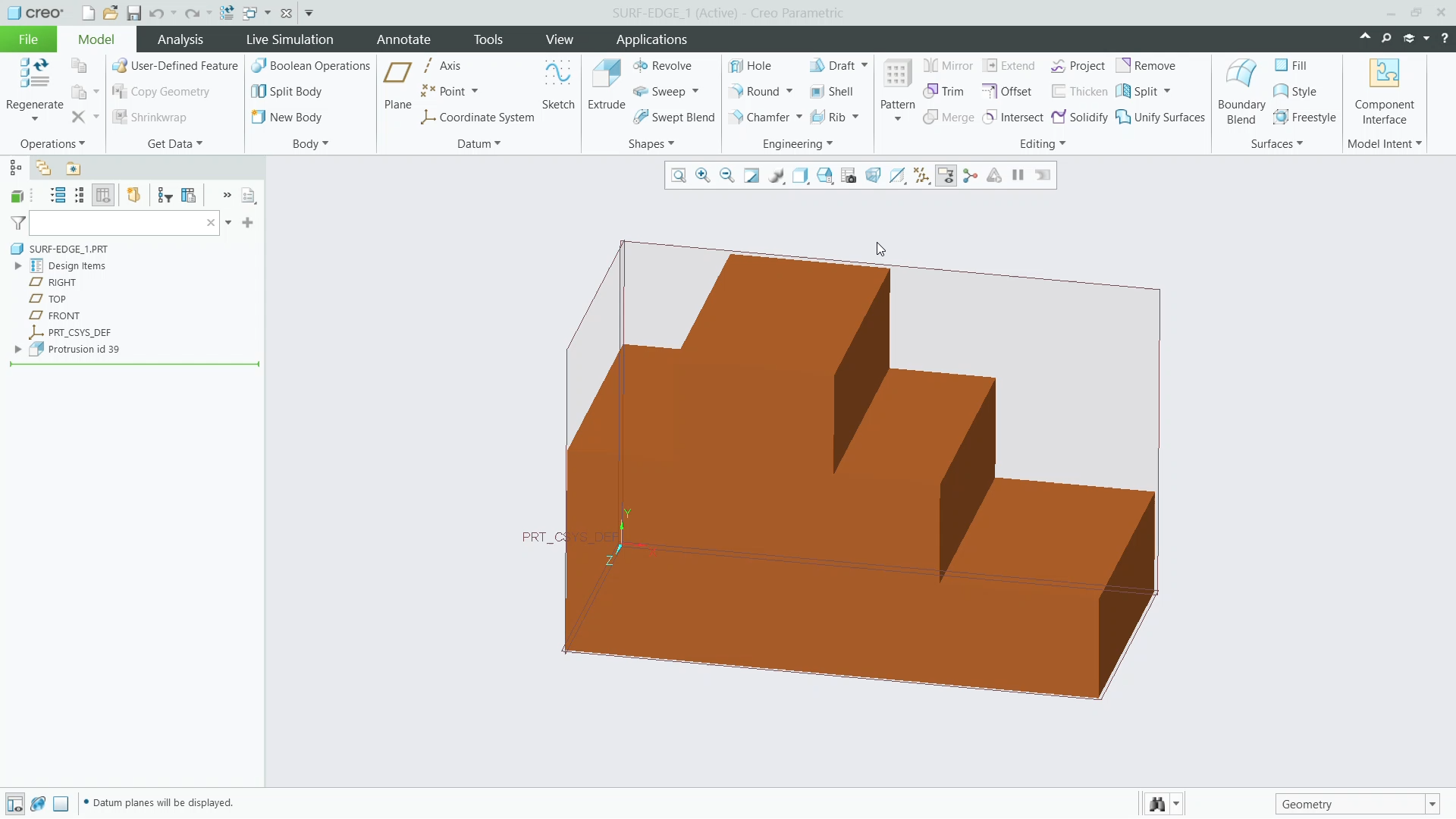Open the Round tool dropdown arrow

(x=789, y=92)
